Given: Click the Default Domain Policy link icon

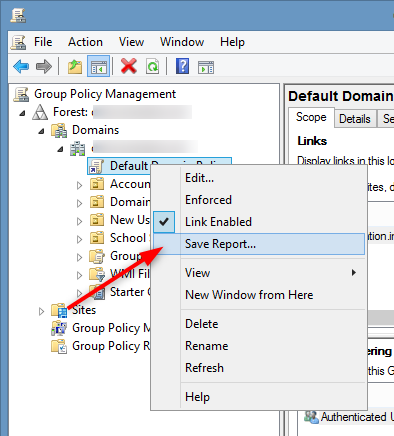Looking at the screenshot, I should [x=96, y=166].
